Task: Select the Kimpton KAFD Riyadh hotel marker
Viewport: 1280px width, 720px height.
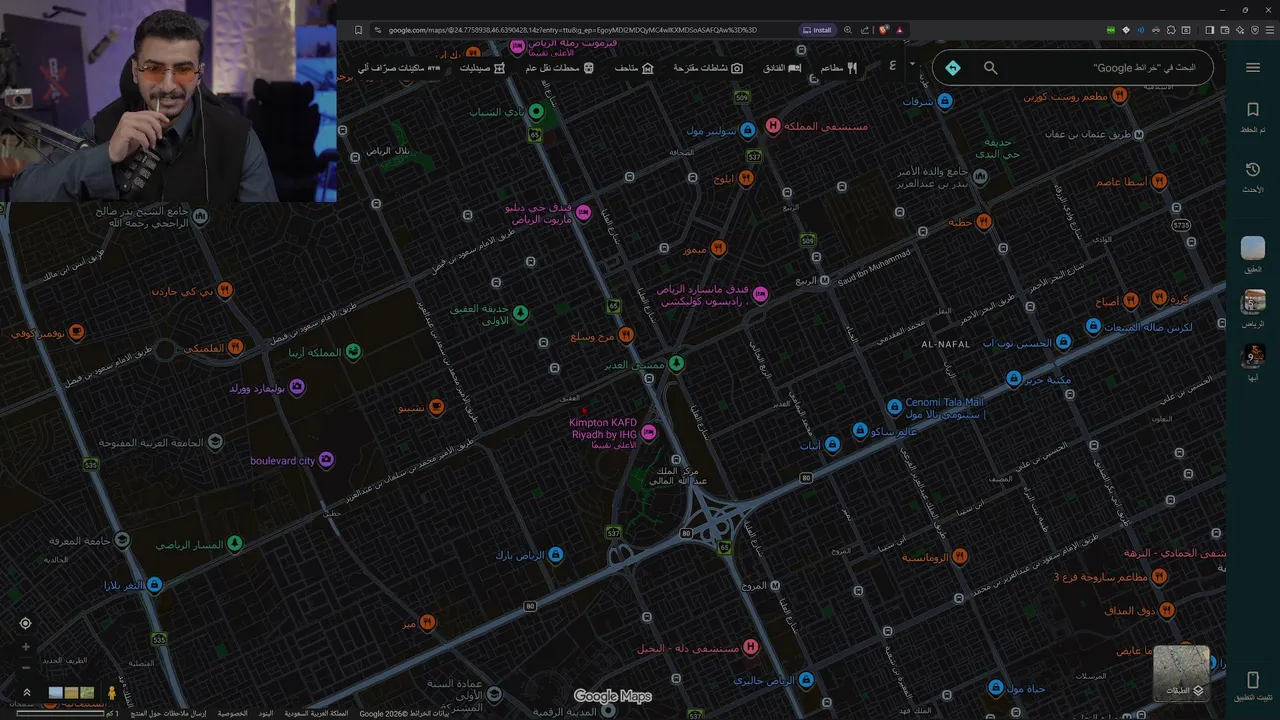Action: coord(649,432)
